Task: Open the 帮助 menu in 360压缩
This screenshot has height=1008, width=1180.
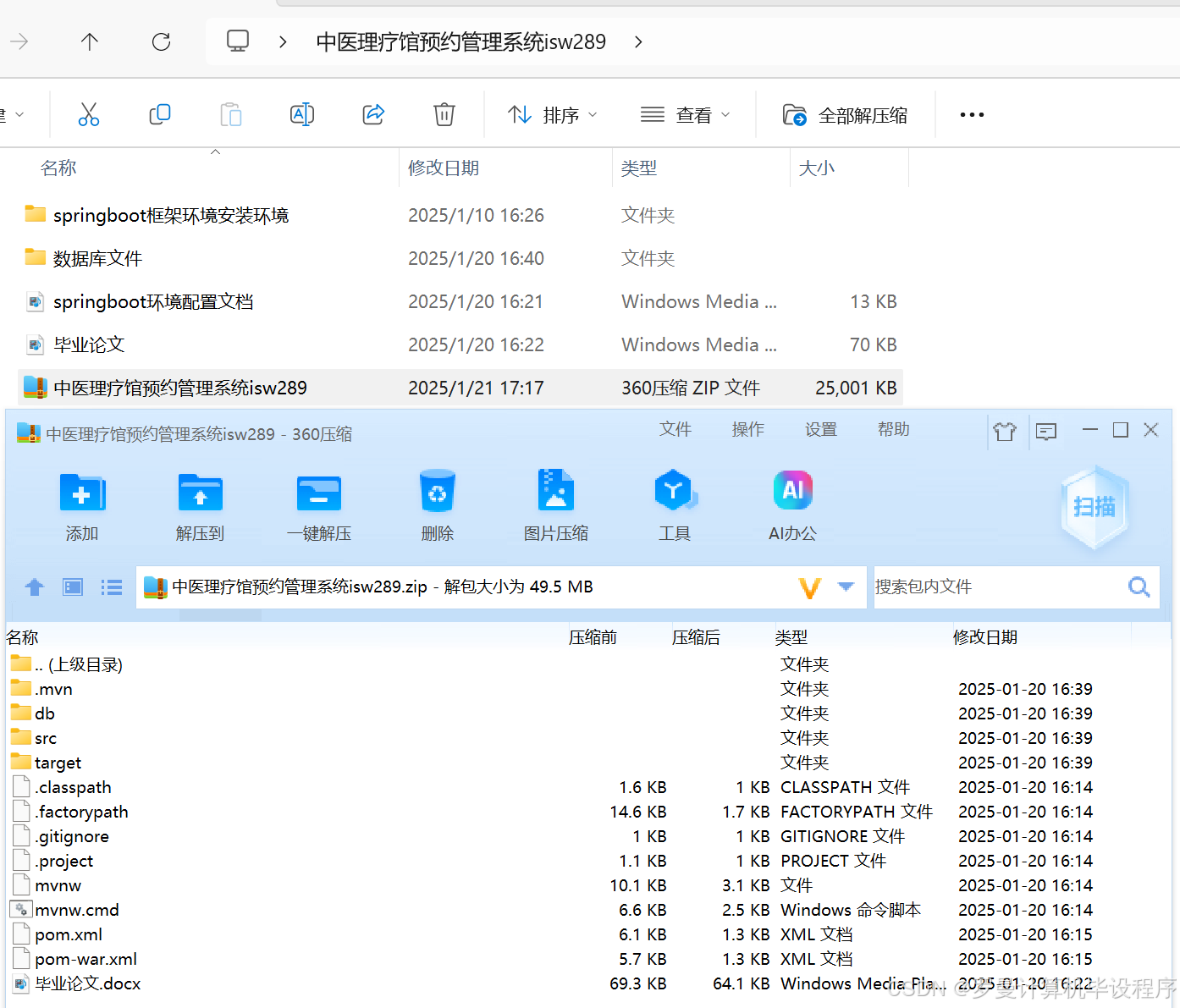Action: click(x=894, y=429)
